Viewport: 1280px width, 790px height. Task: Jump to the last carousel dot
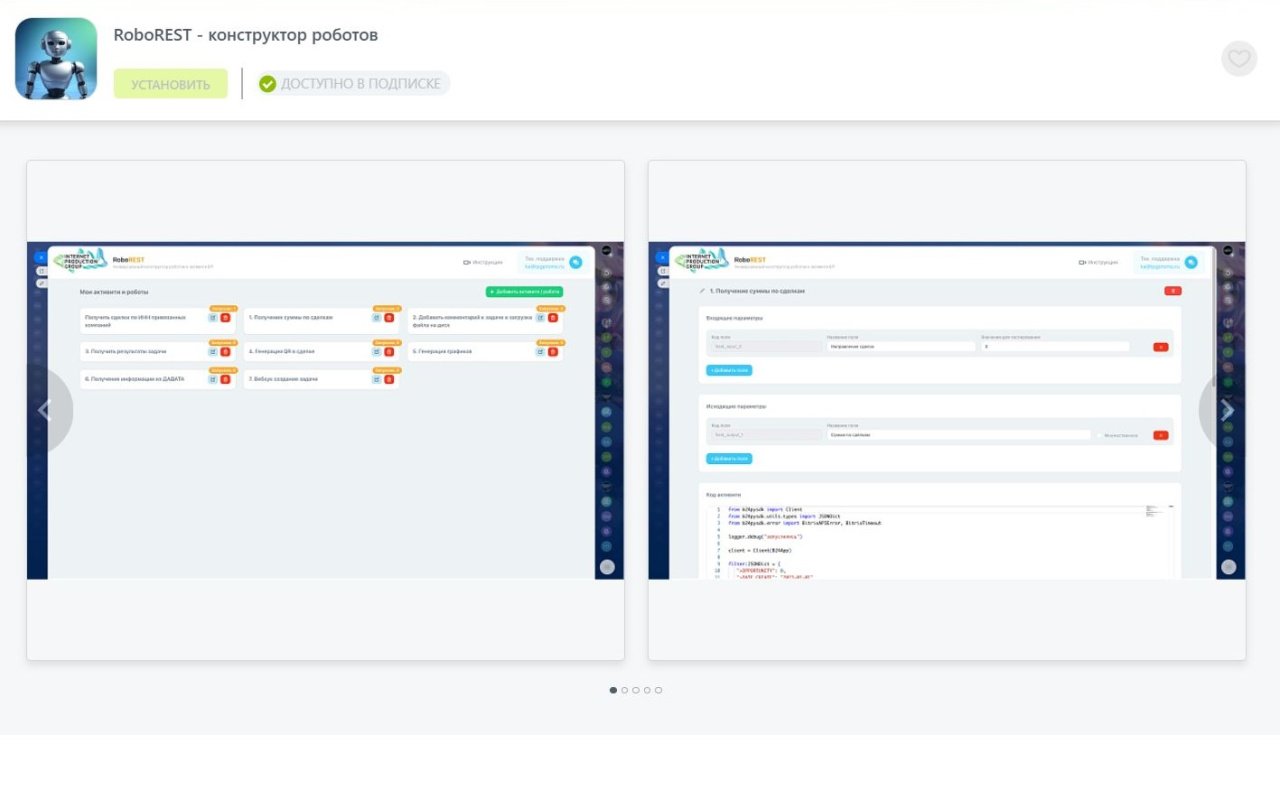click(x=658, y=690)
